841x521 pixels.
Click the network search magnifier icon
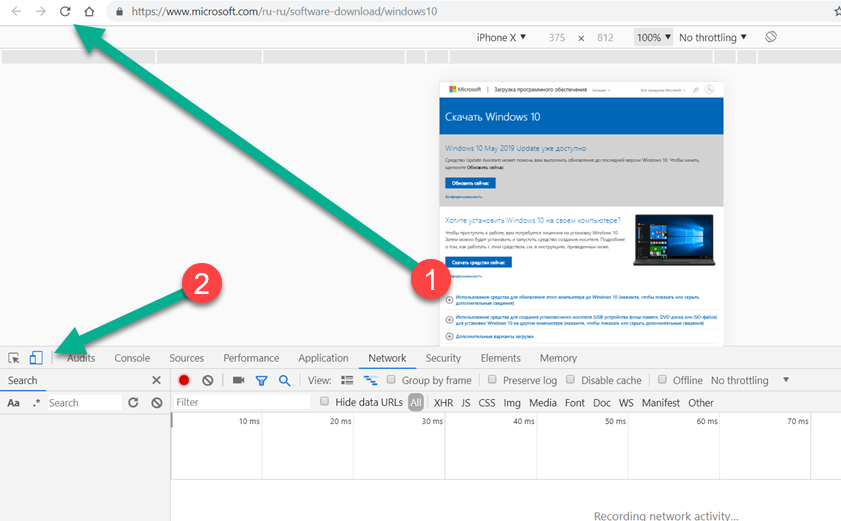[x=284, y=380]
